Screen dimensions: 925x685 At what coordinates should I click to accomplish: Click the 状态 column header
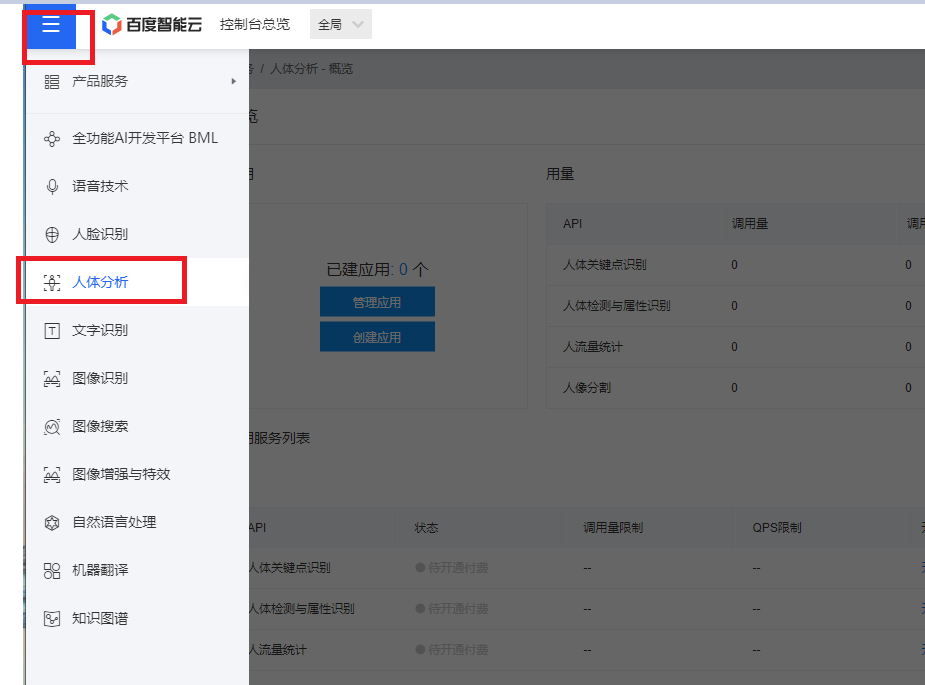click(x=427, y=527)
